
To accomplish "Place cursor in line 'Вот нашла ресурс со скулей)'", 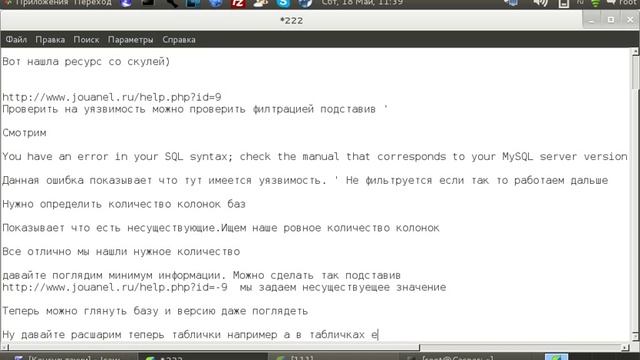I will pyautogui.click(x=86, y=62).
